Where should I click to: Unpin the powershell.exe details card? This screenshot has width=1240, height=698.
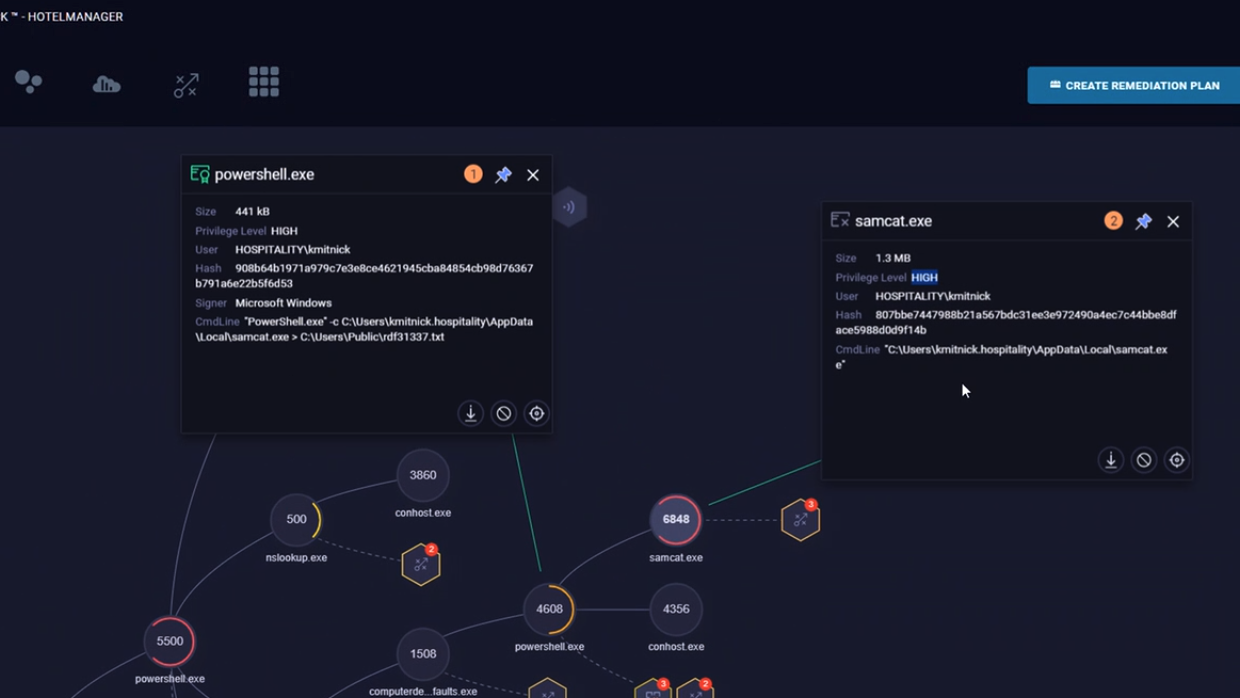click(503, 175)
